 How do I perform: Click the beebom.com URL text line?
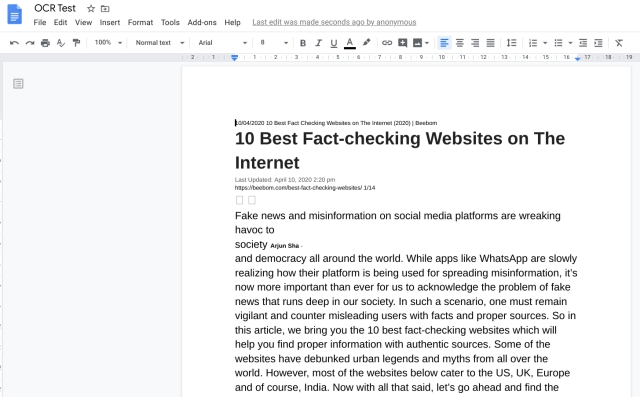coord(305,188)
